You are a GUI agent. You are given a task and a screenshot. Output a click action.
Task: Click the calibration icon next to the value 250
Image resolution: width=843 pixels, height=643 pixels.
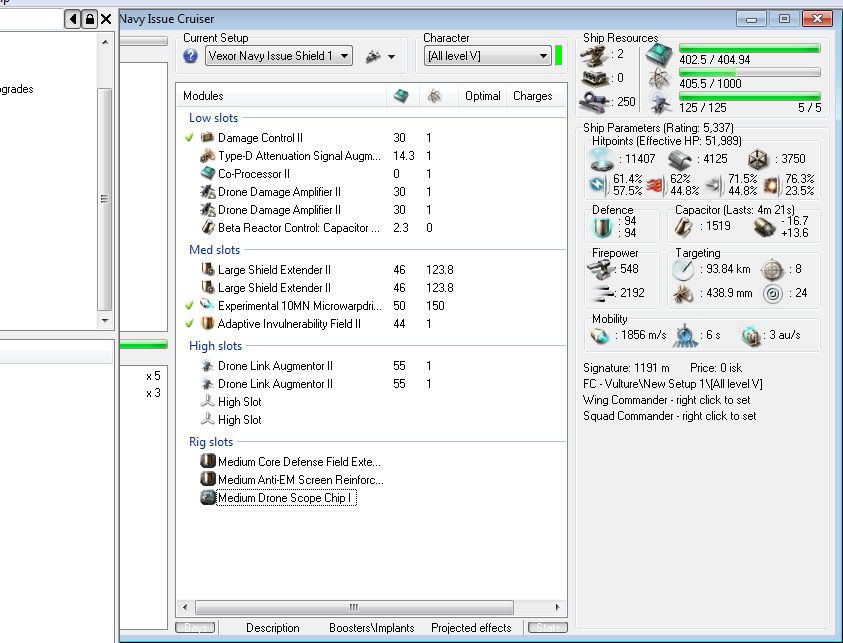tap(595, 102)
